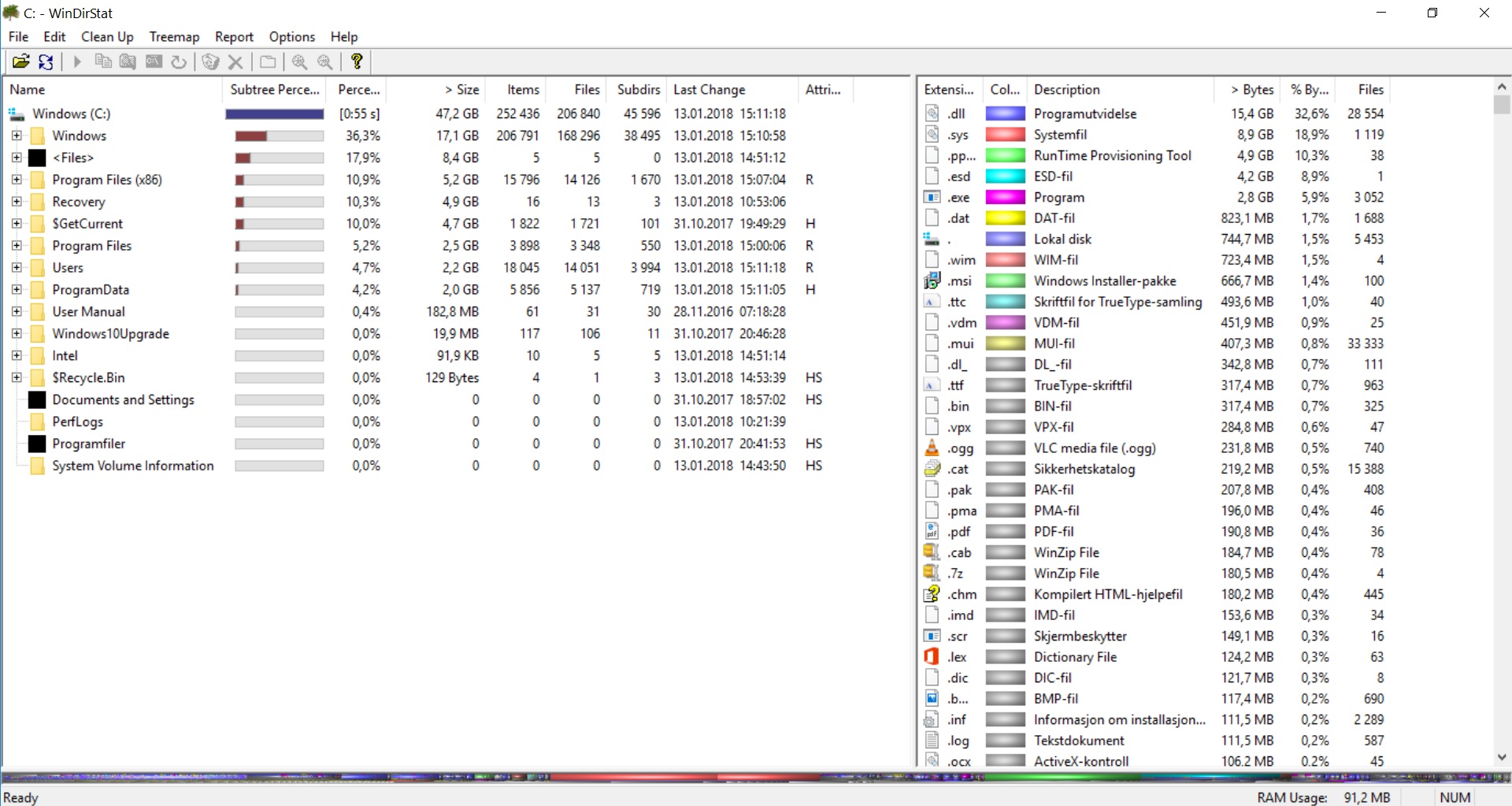Click the .msi installer package icon

tap(932, 280)
